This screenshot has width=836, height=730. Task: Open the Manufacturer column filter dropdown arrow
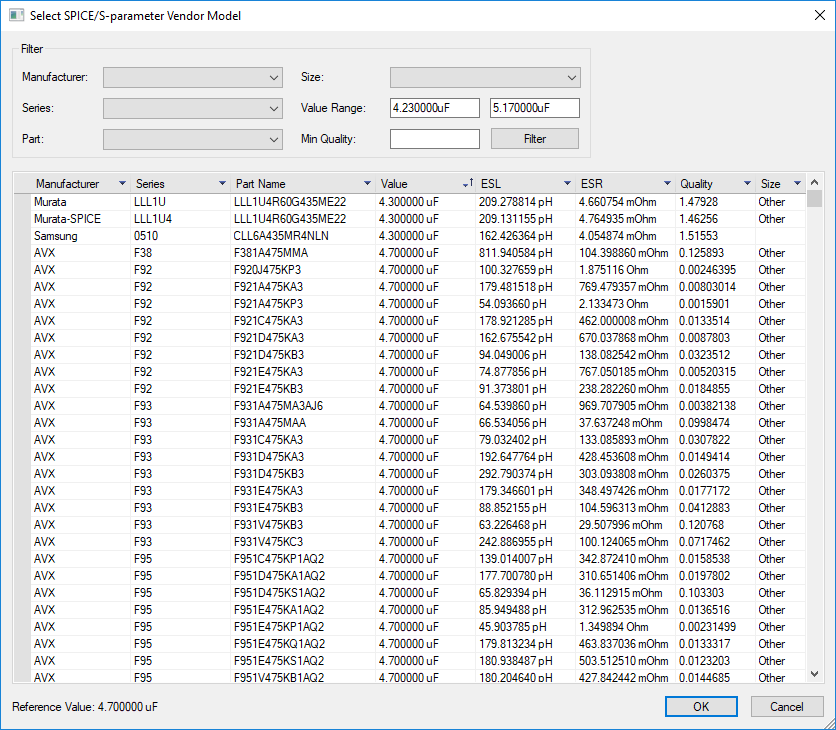coord(121,183)
